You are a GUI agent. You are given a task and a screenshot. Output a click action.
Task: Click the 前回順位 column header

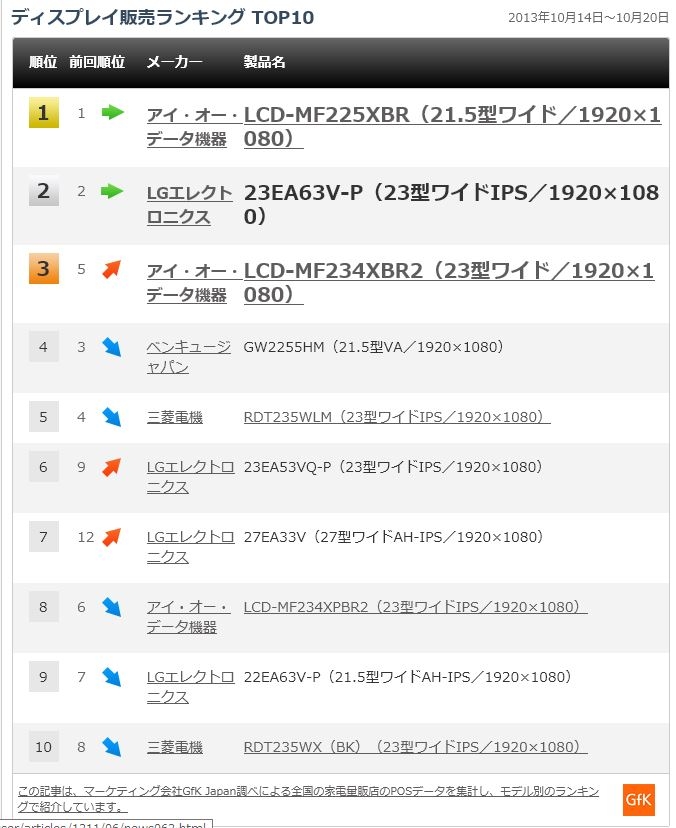[97, 62]
